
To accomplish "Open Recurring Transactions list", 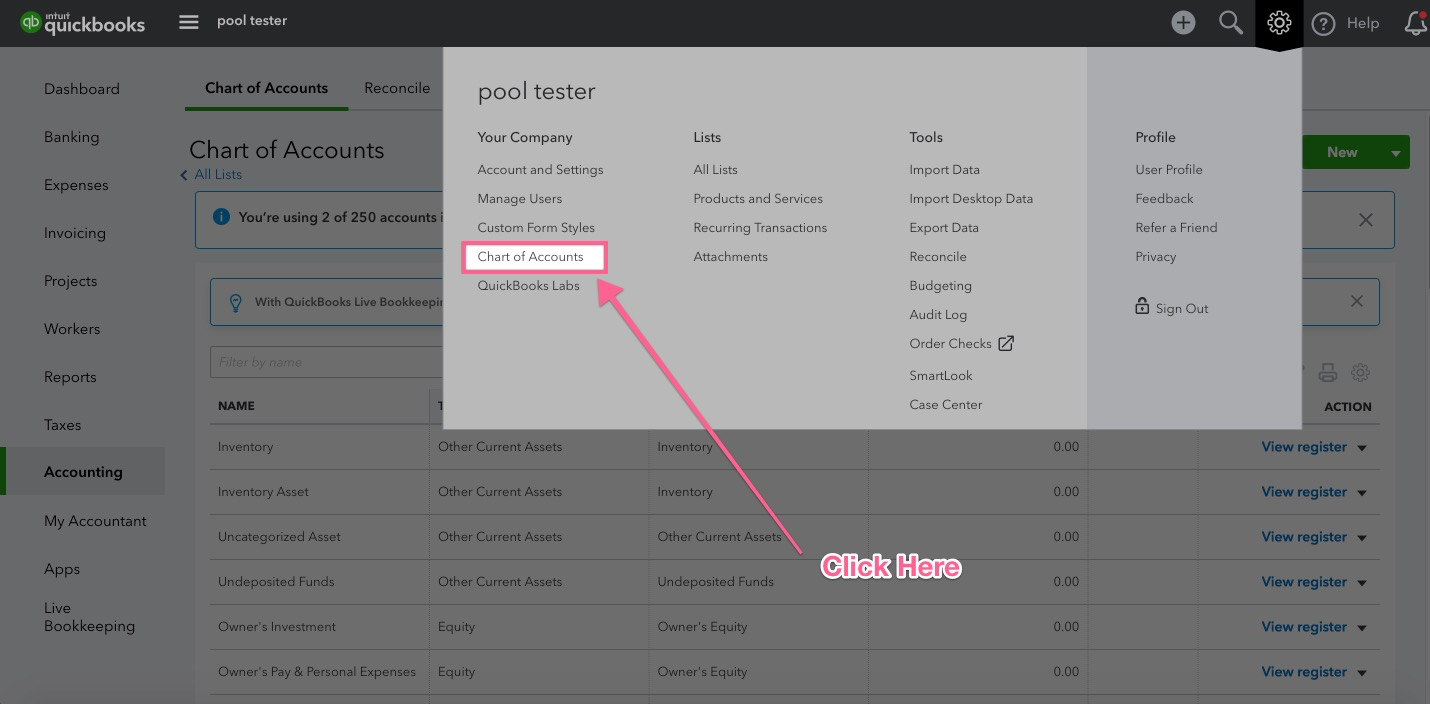I will coord(760,228).
